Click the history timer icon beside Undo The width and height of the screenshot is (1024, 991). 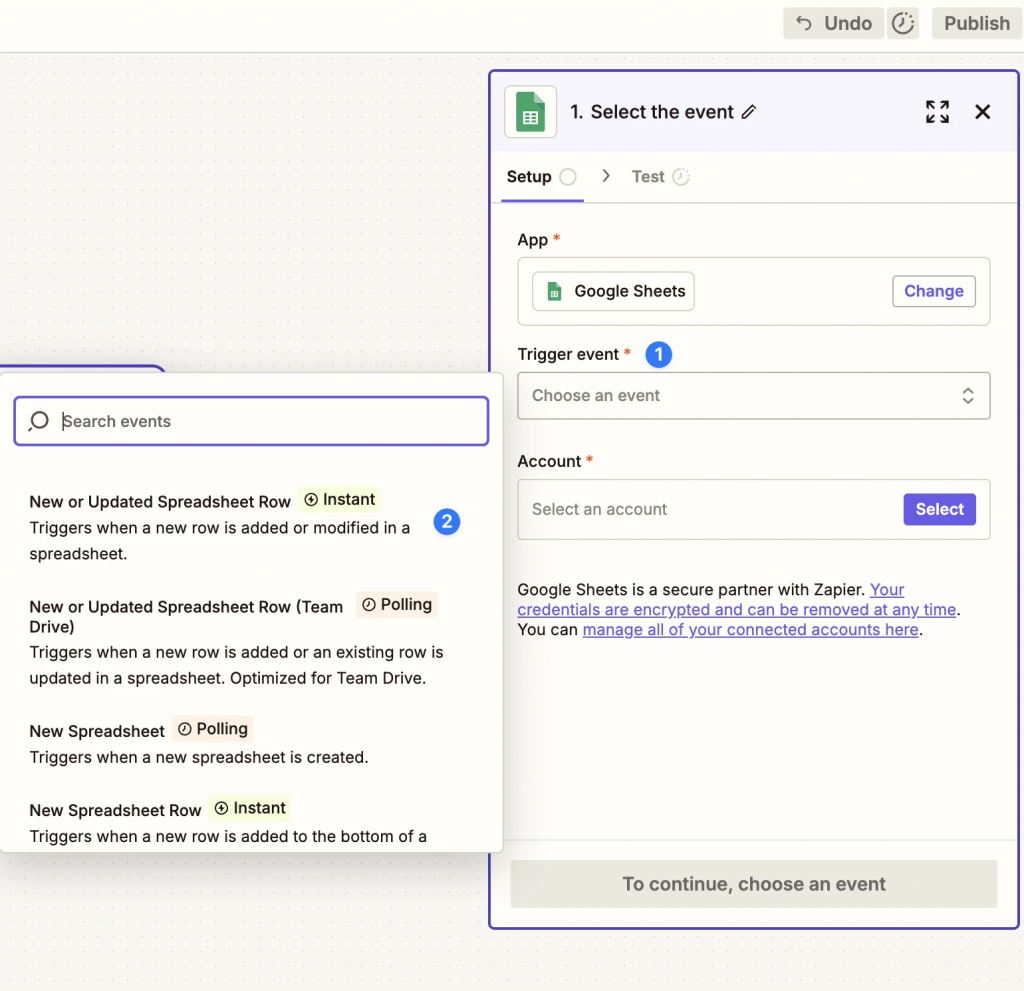point(903,22)
